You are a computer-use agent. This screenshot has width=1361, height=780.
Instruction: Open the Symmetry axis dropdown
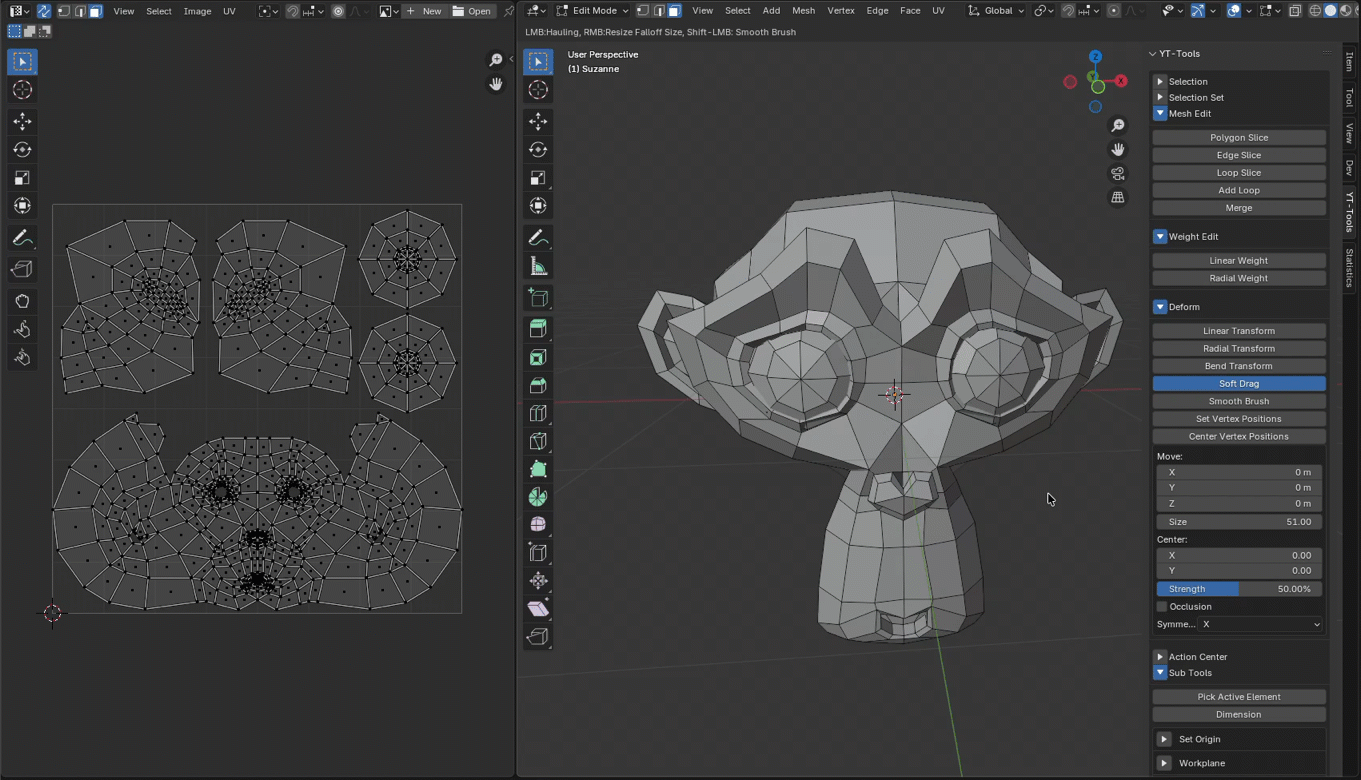[x=1260, y=624]
